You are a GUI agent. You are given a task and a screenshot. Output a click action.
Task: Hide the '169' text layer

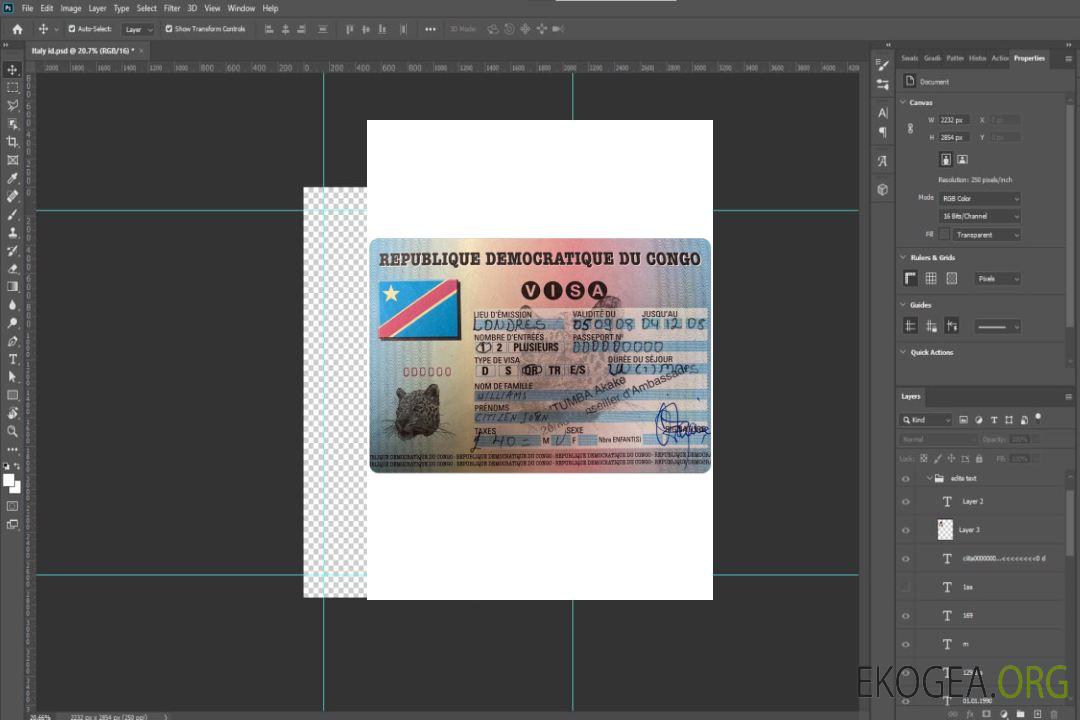pyautogui.click(x=906, y=617)
